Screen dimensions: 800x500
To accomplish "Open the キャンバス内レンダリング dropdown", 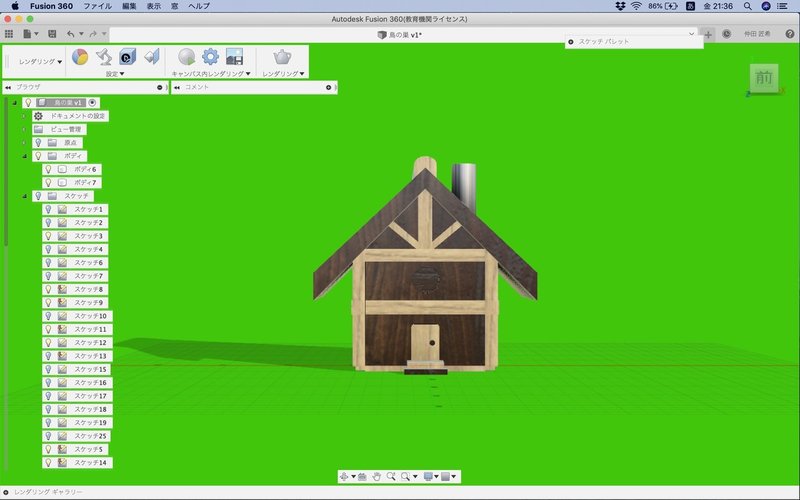I will 211,74.
